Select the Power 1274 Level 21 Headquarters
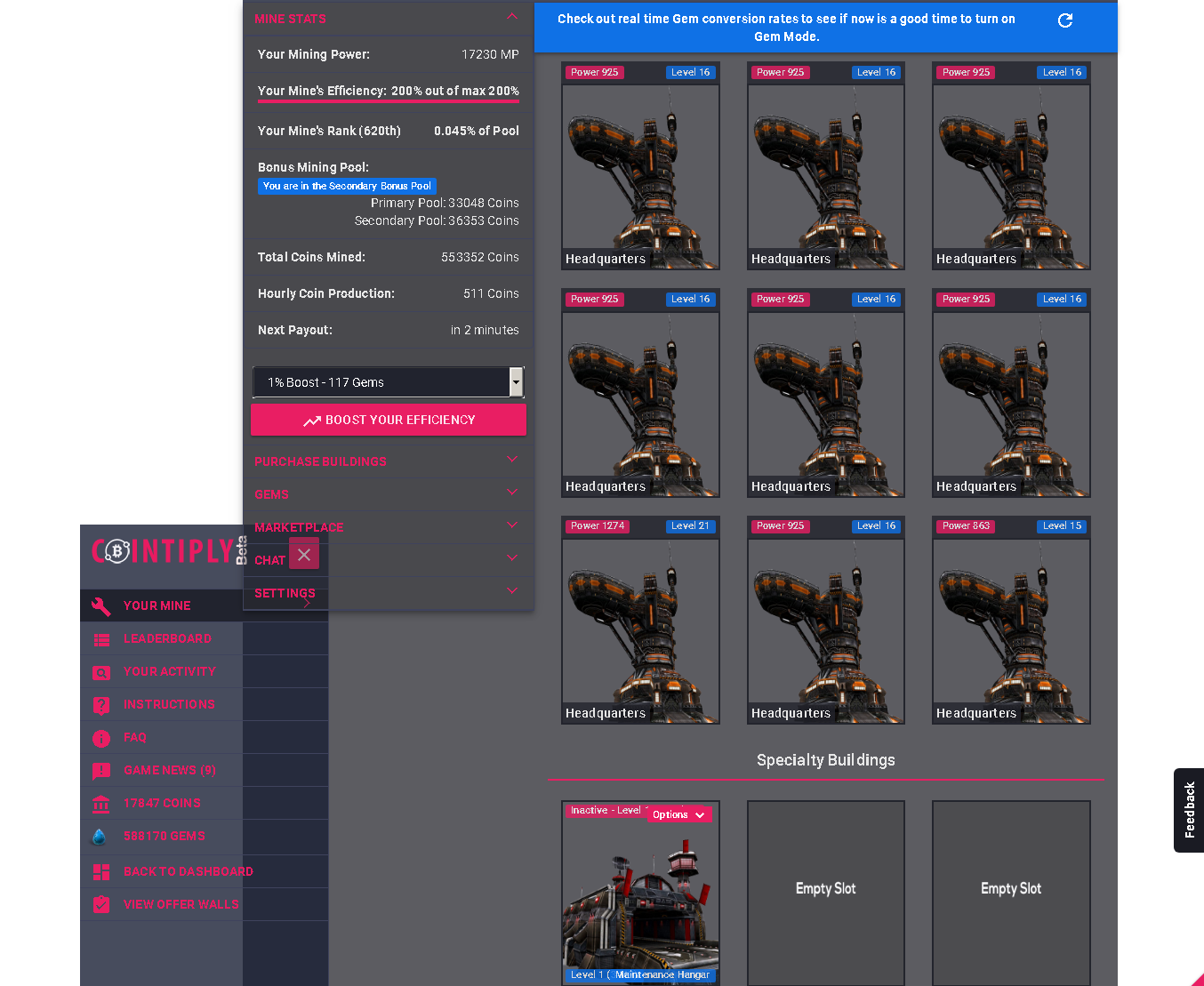 (640, 621)
